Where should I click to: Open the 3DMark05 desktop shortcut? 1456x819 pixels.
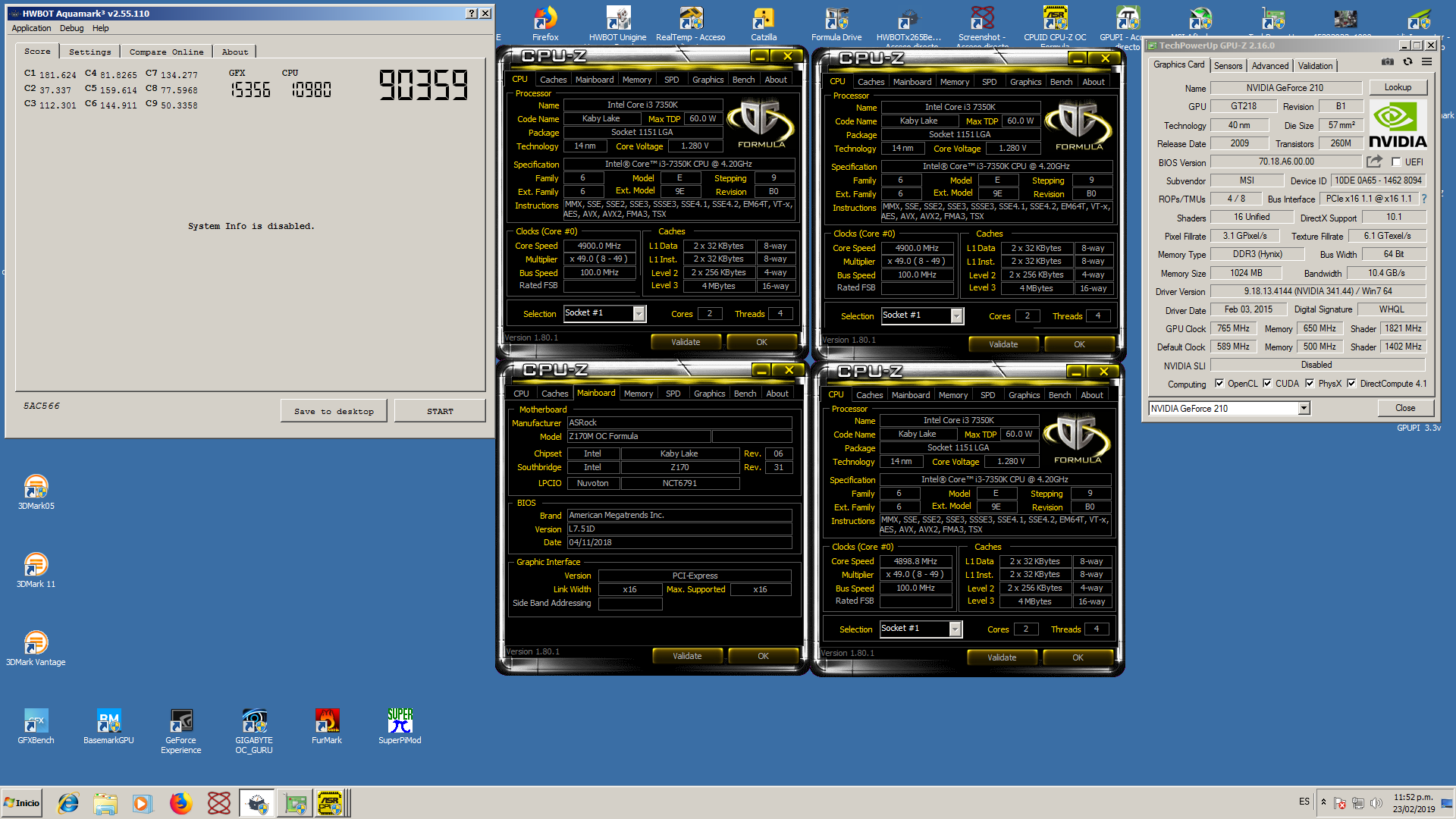36,491
